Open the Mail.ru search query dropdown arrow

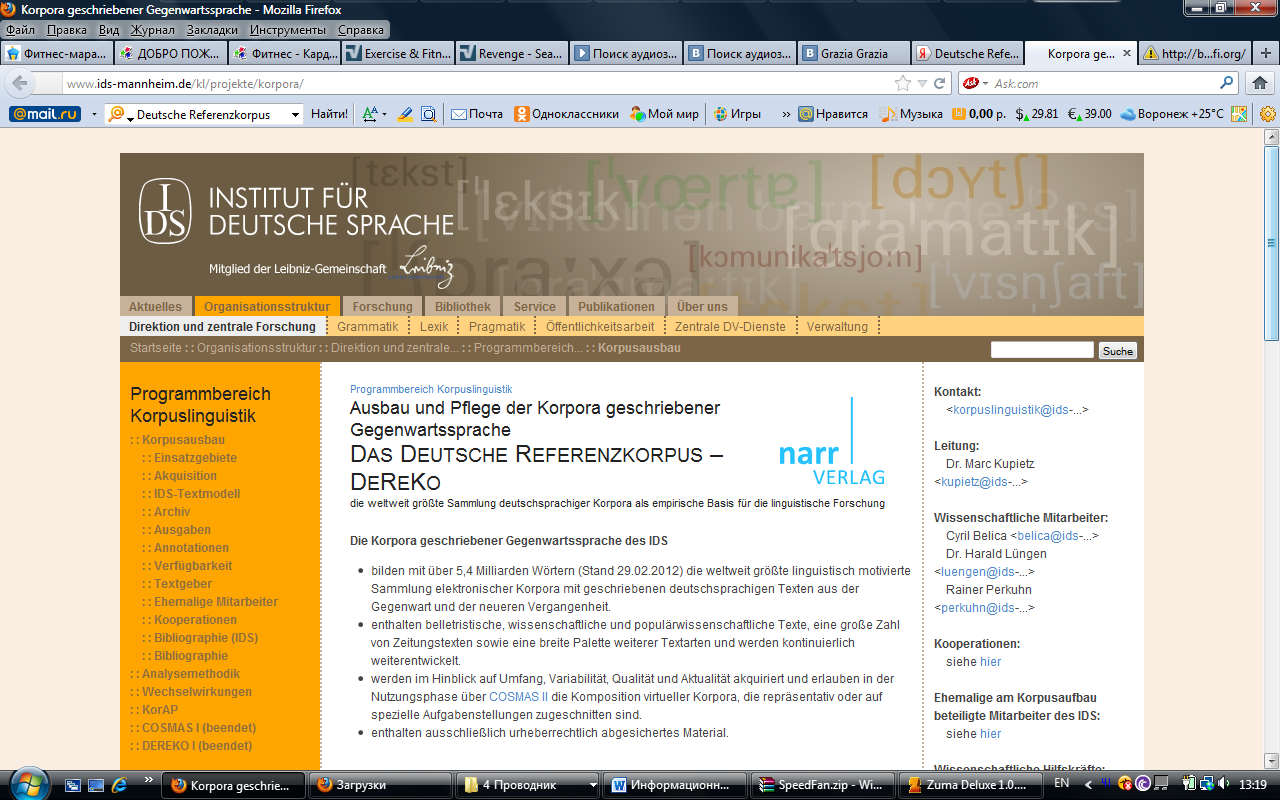[x=294, y=115]
